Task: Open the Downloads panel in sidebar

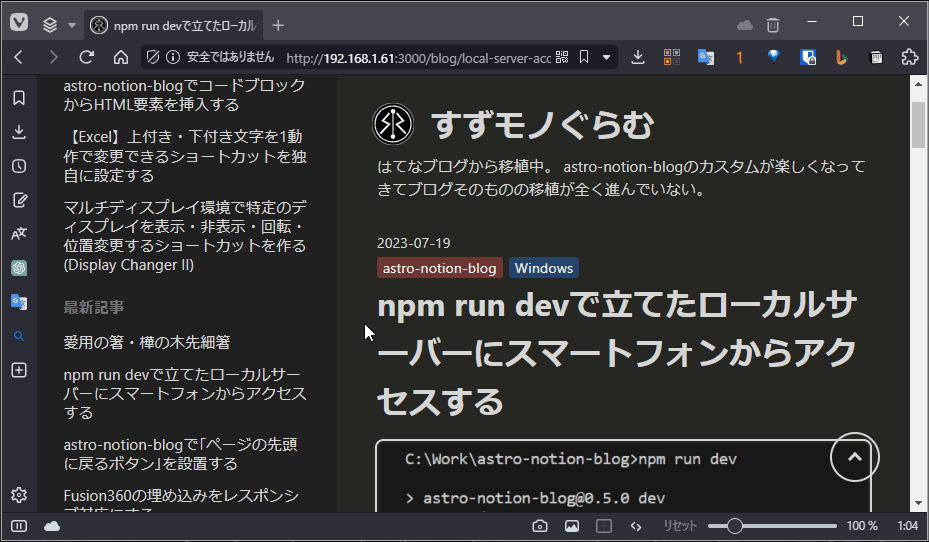Action: tap(19, 132)
